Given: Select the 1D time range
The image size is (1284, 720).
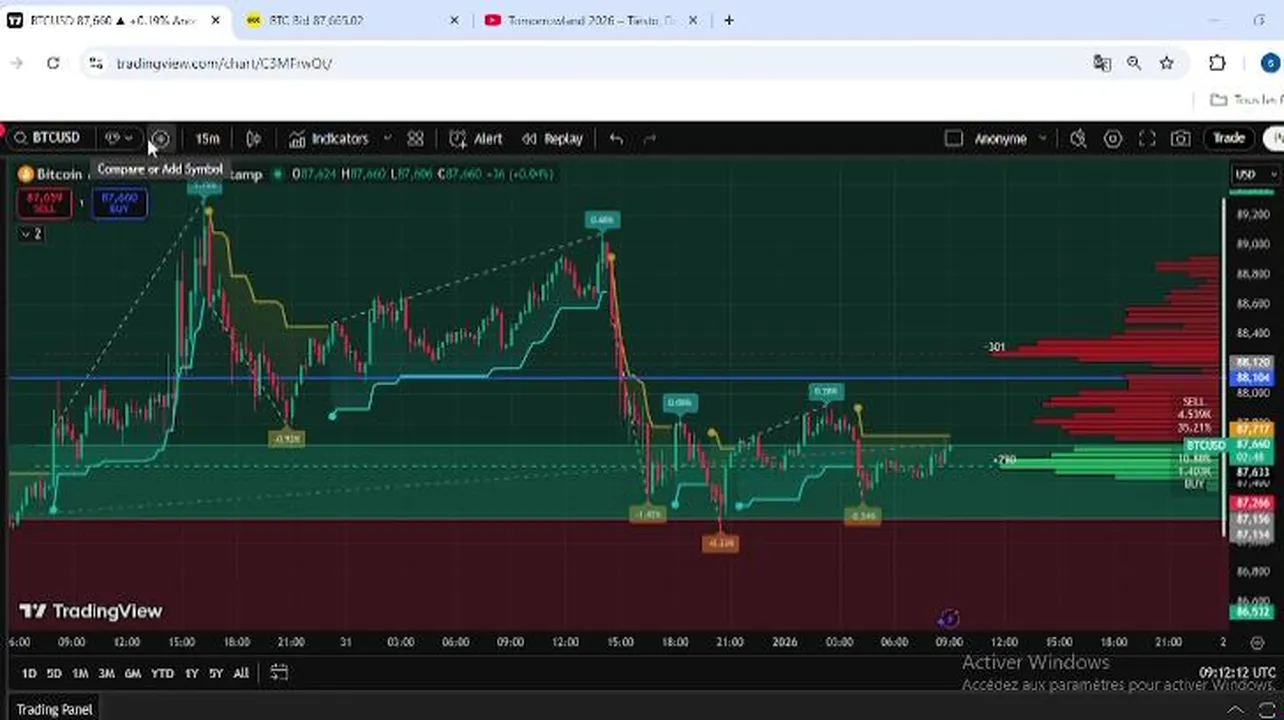Looking at the screenshot, I should tap(29, 673).
